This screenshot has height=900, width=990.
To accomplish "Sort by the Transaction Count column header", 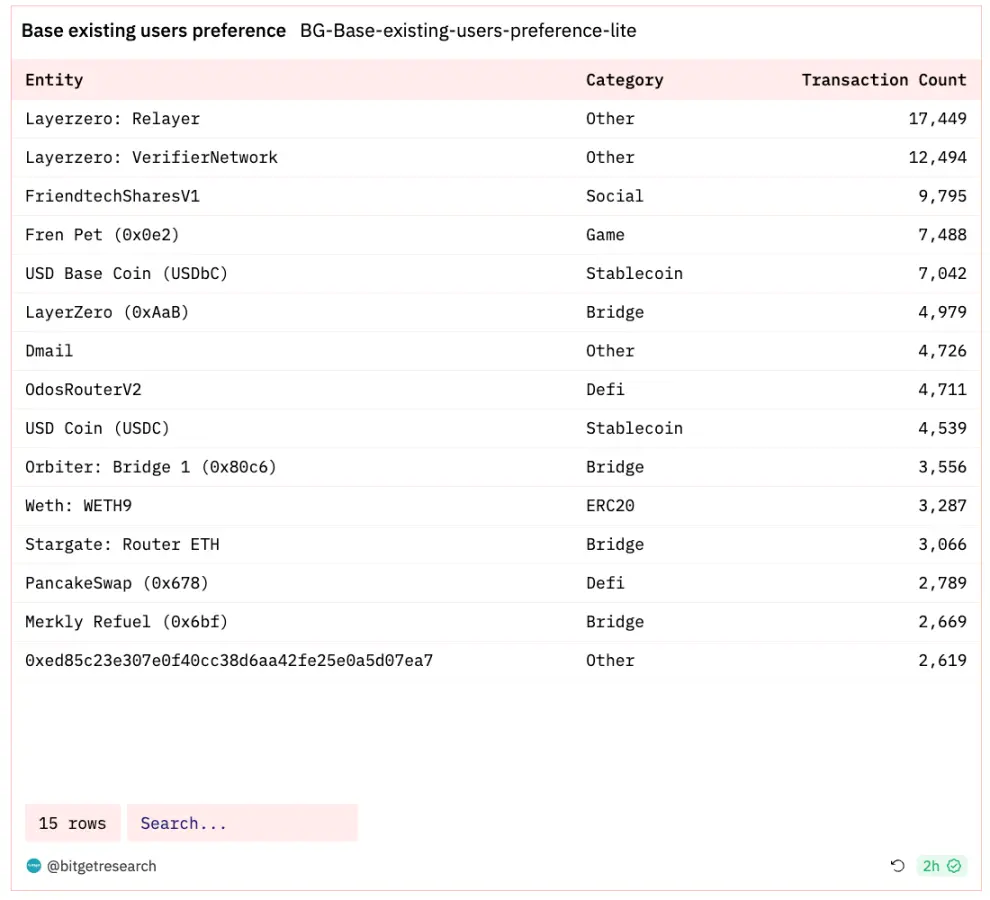I will [883, 80].
